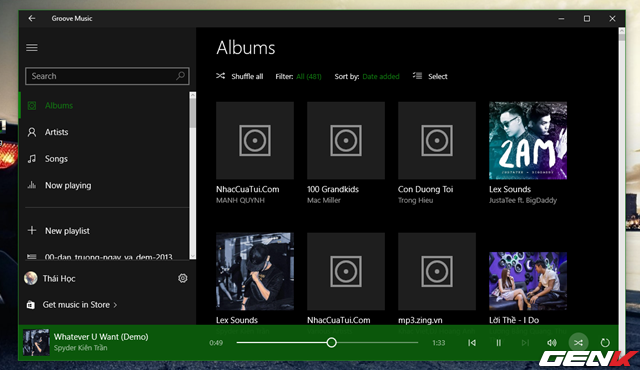Click the Songs music note icon
The width and height of the screenshot is (640, 370).
click(x=32, y=159)
